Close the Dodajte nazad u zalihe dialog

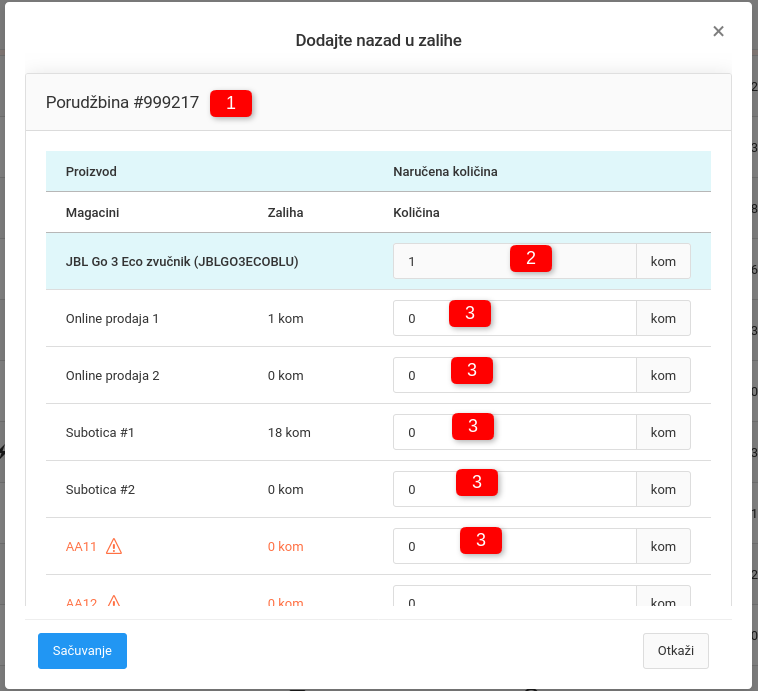point(718,32)
